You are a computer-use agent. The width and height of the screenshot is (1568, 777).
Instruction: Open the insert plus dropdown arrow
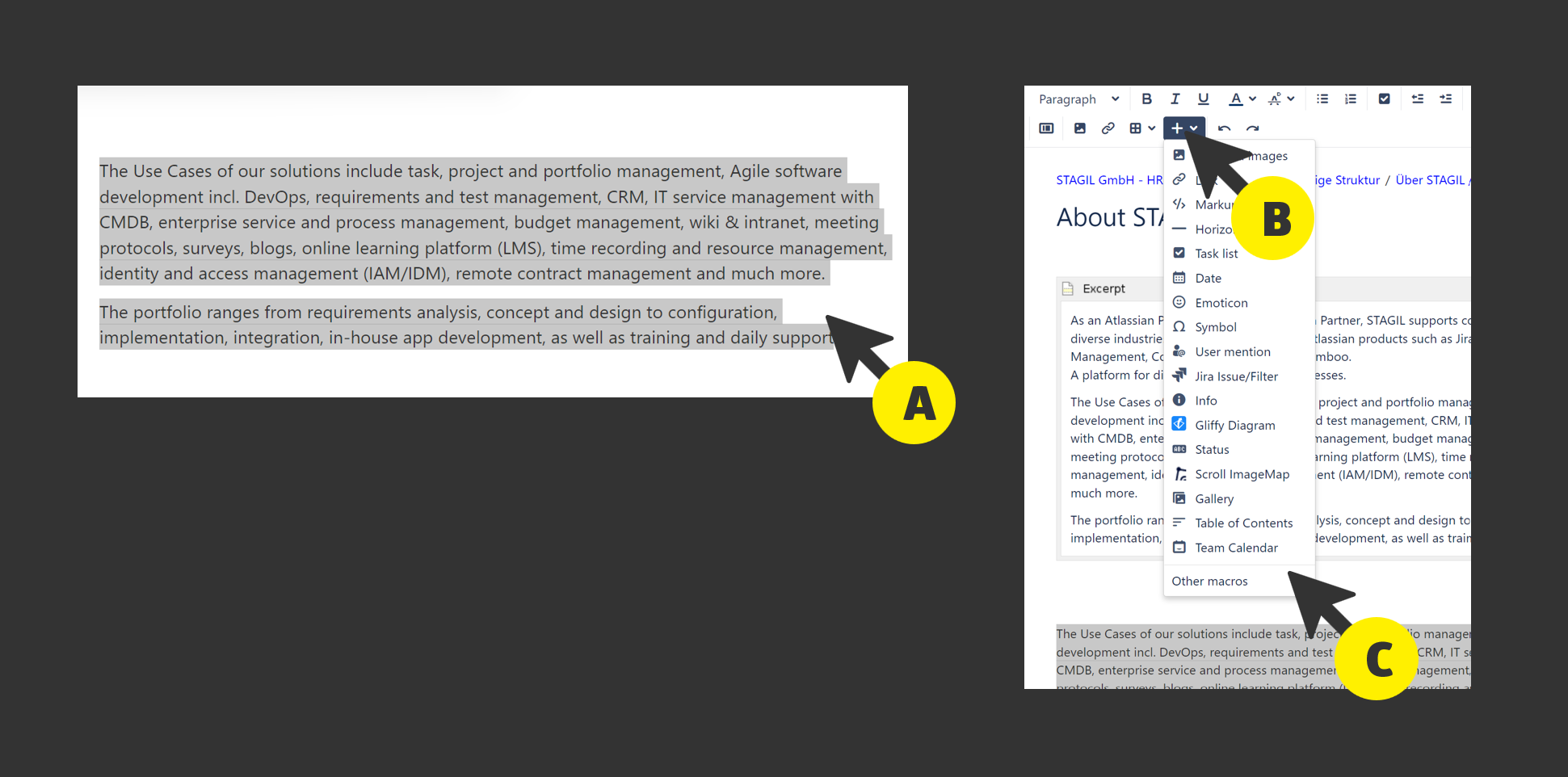(1192, 128)
